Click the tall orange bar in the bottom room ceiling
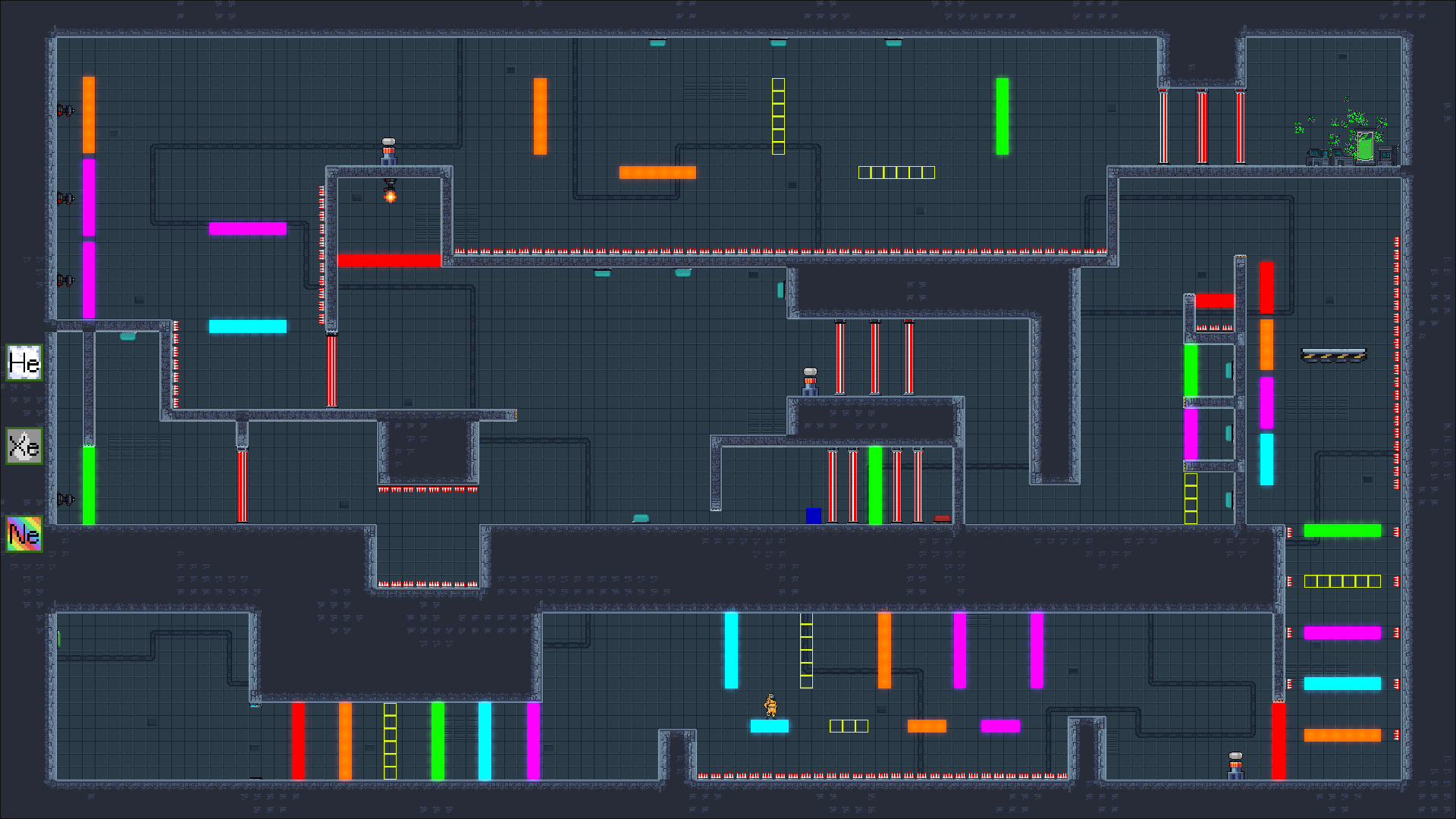This screenshot has width=1456, height=819. tap(884, 651)
